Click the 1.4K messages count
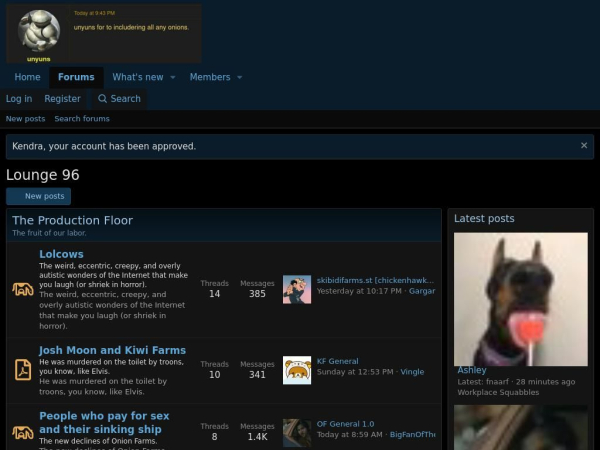 click(257, 437)
